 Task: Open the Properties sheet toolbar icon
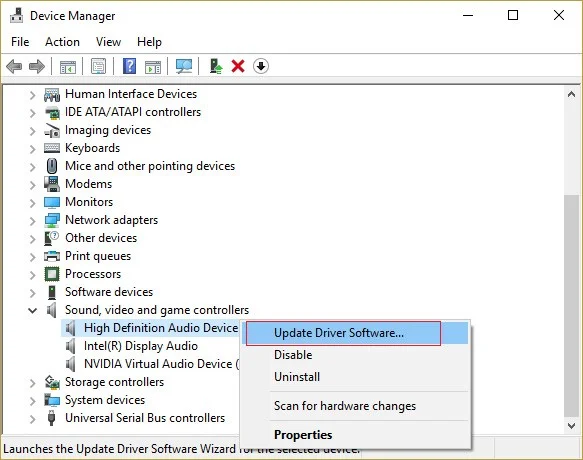(x=99, y=67)
